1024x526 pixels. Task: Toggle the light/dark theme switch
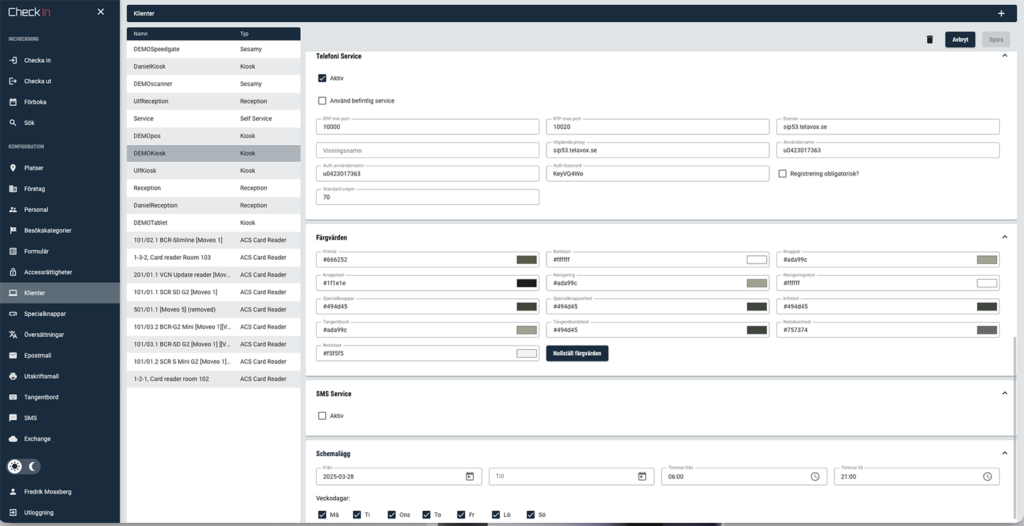click(x=24, y=467)
